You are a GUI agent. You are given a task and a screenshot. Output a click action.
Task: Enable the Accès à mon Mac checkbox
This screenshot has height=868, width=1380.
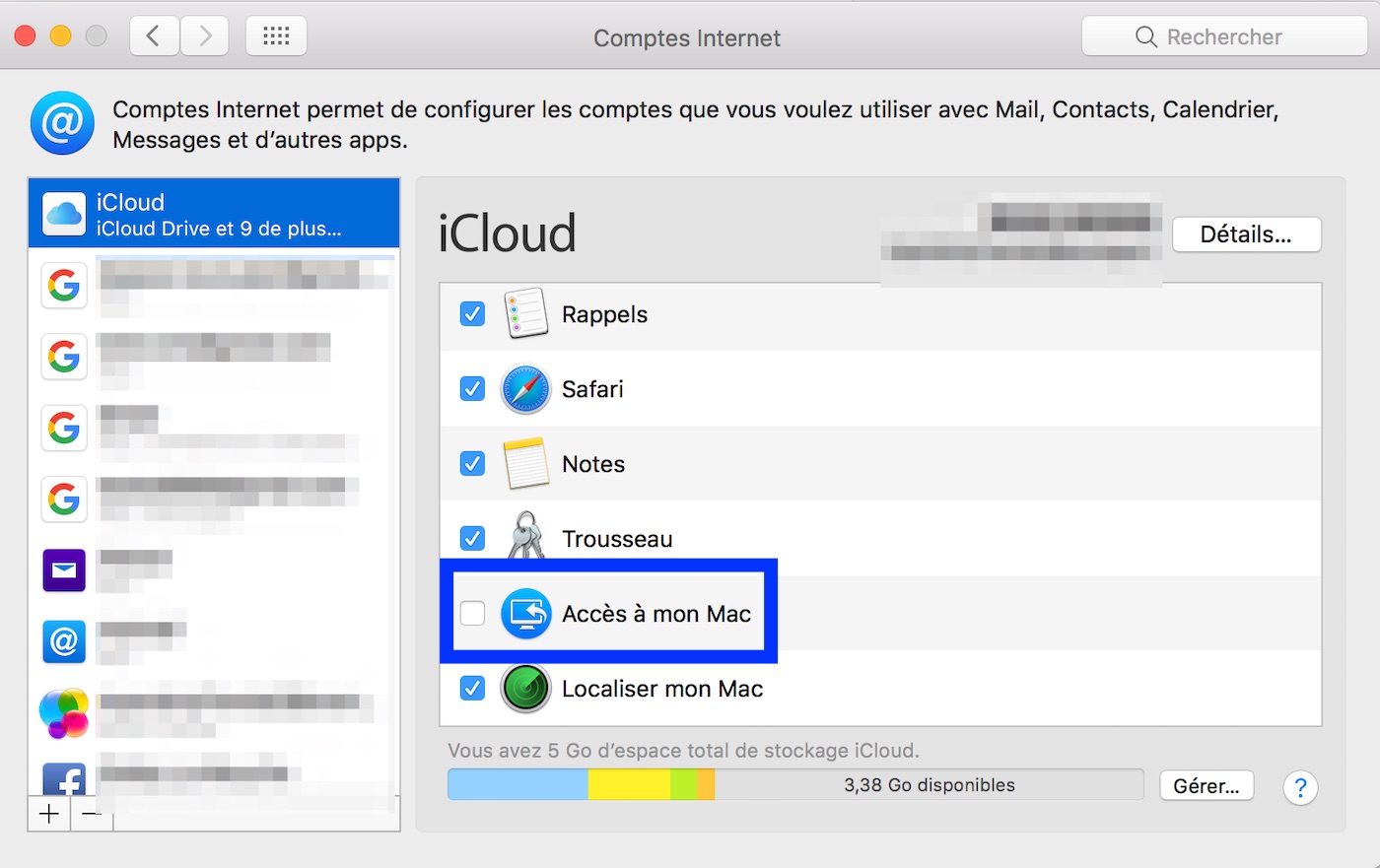pos(473,614)
